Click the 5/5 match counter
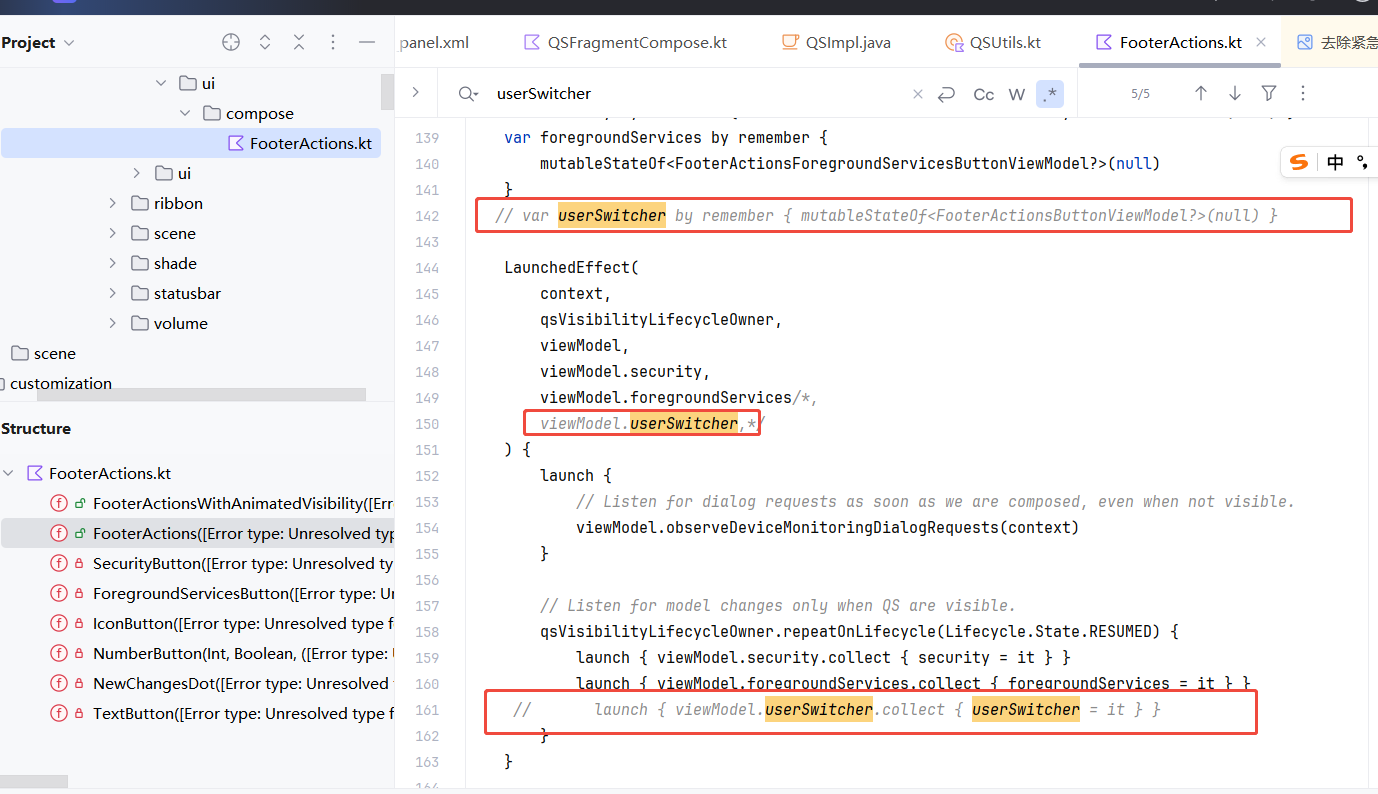Image resolution: width=1378 pixels, height=794 pixels. point(1140,93)
